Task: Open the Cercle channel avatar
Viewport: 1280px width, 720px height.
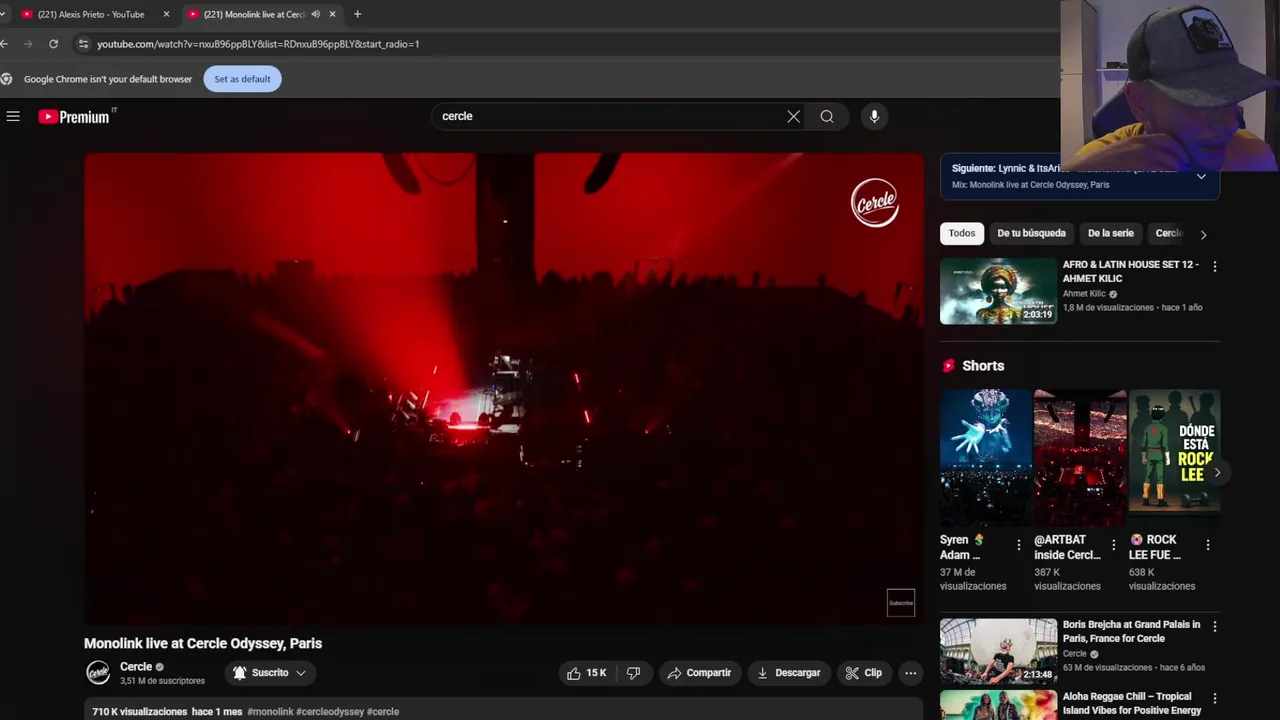Action: [98, 673]
